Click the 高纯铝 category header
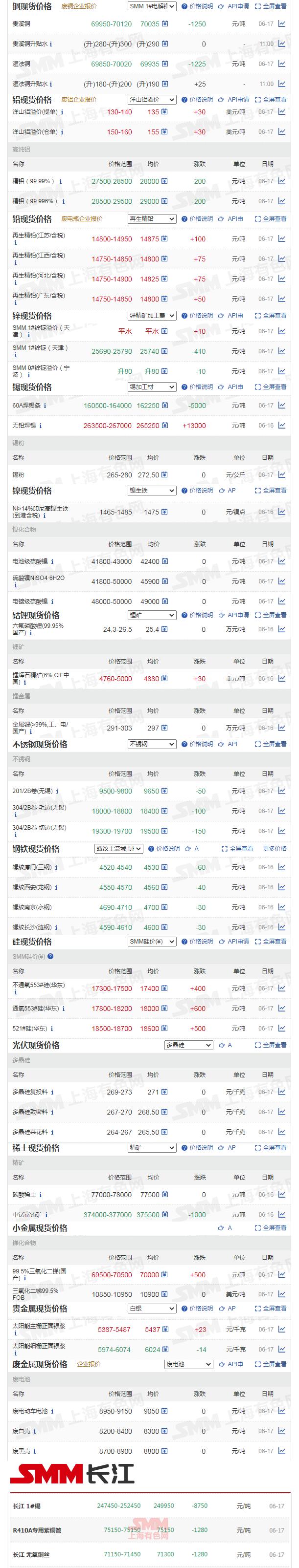299x1568 pixels. pyautogui.click(x=150, y=149)
